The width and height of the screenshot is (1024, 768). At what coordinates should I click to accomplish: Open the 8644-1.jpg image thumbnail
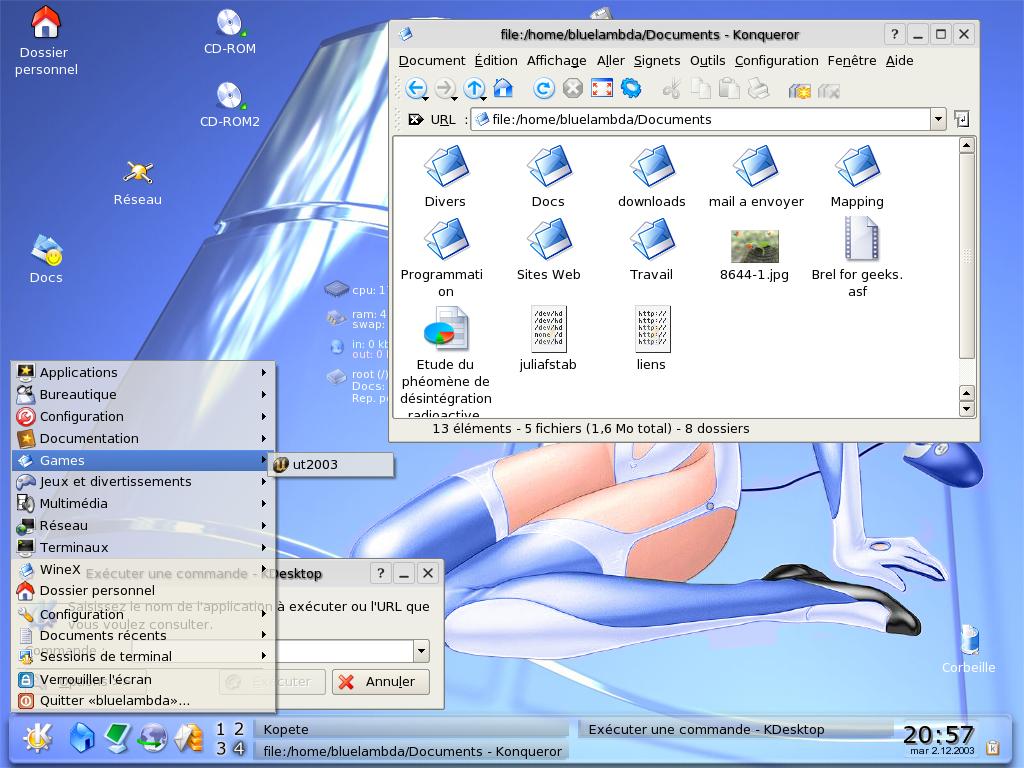tap(754, 247)
